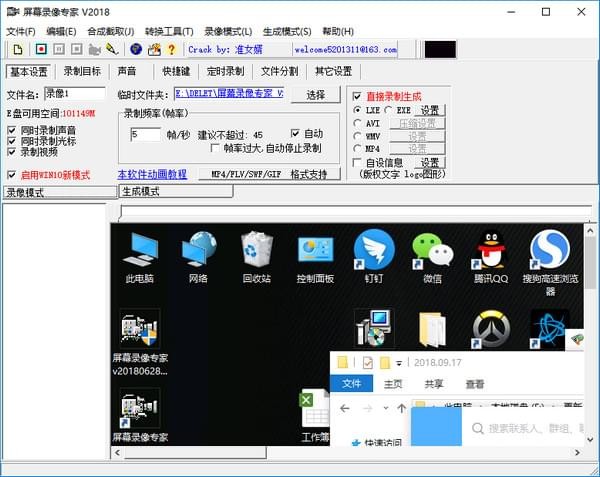Open the 录像模式(L) menu

[x=228, y=31]
